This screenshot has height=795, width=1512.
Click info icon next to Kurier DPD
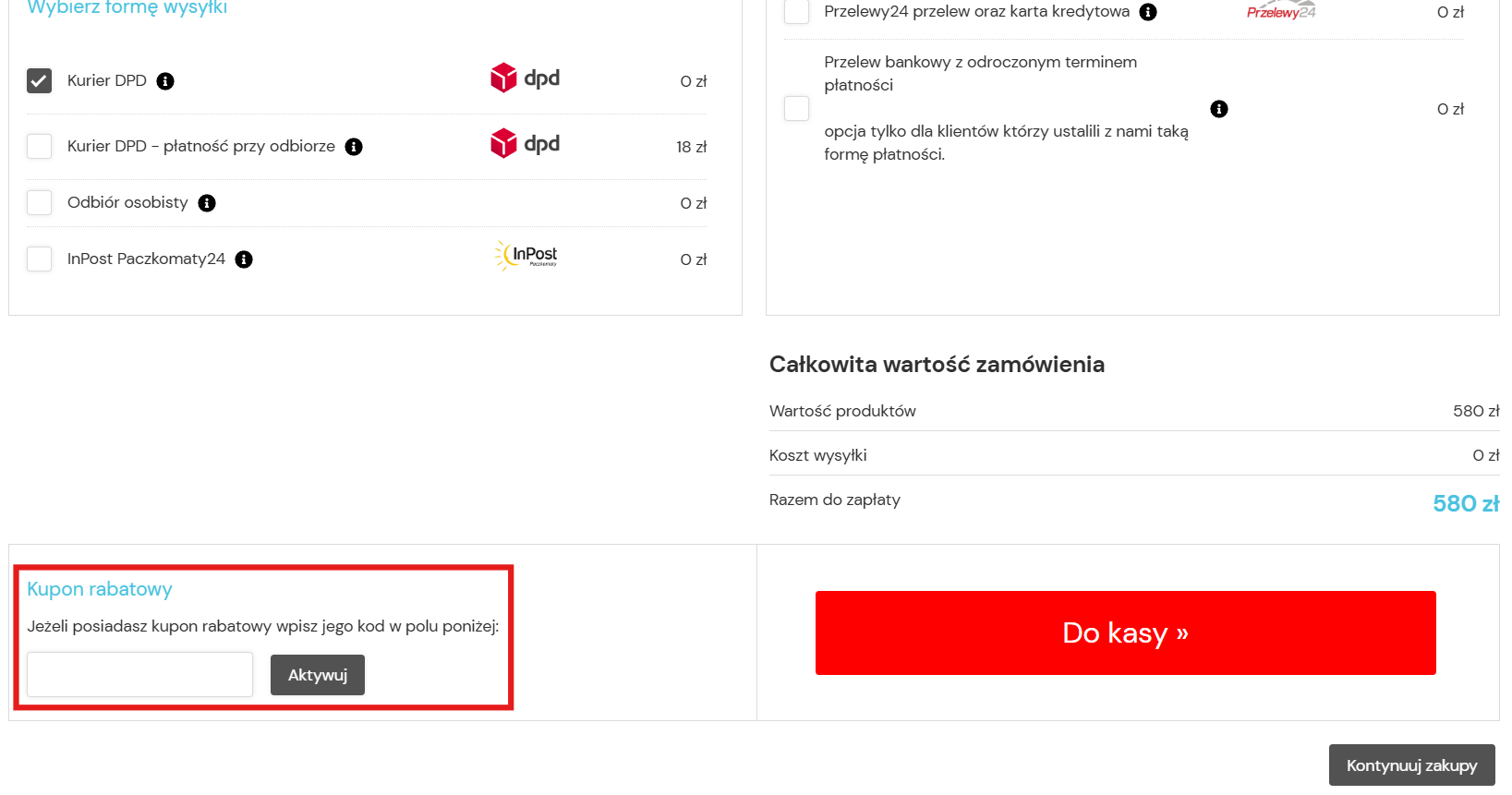tap(165, 81)
